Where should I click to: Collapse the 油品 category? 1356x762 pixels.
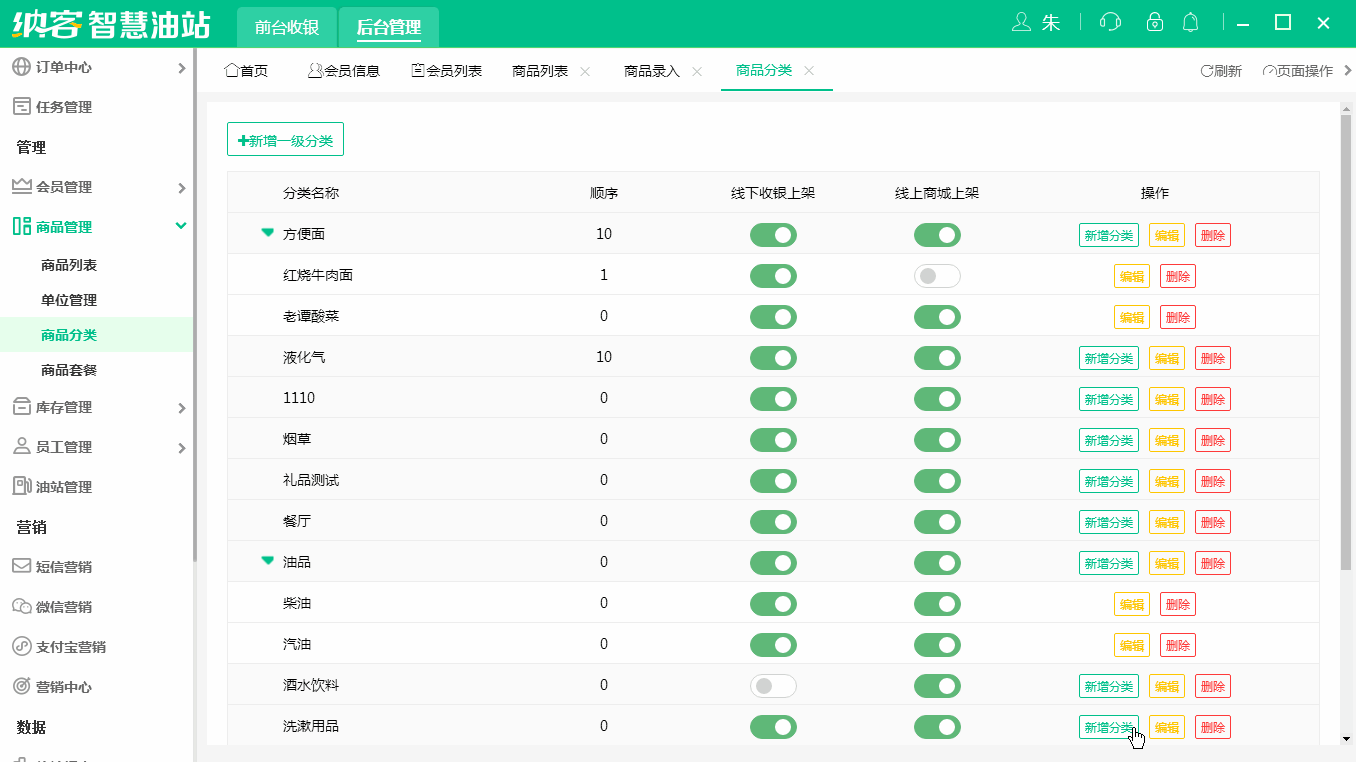(x=266, y=562)
